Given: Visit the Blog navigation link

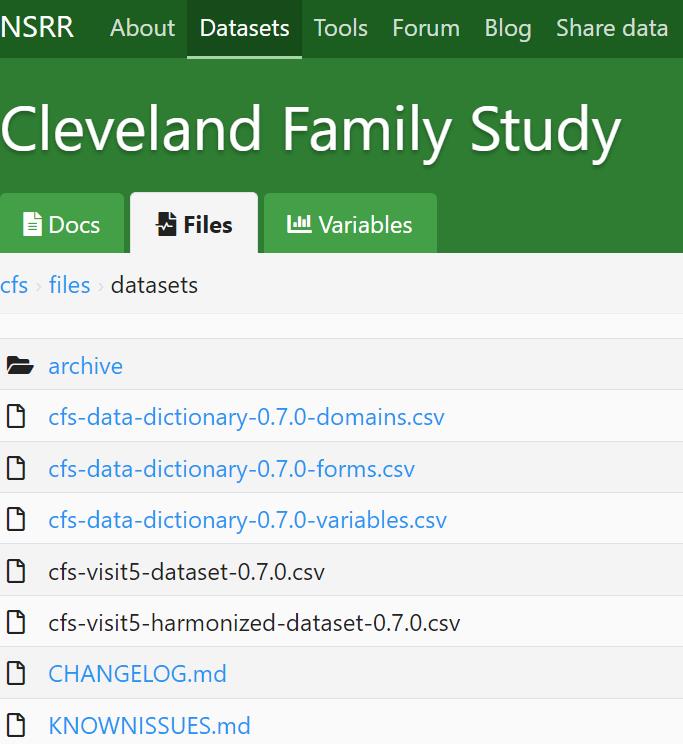Looking at the screenshot, I should (x=508, y=28).
